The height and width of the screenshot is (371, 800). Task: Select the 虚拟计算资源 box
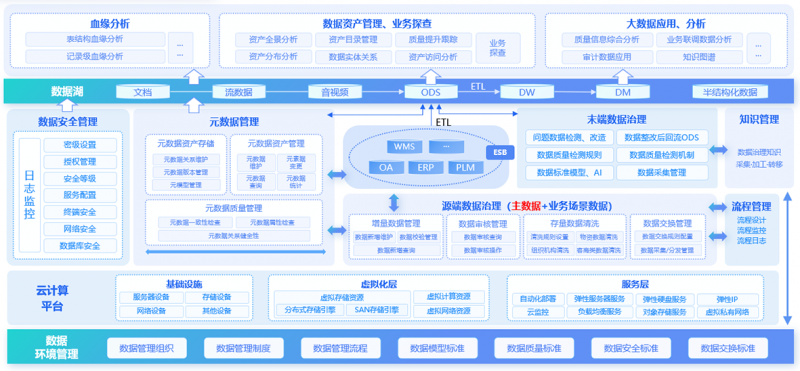click(x=448, y=296)
